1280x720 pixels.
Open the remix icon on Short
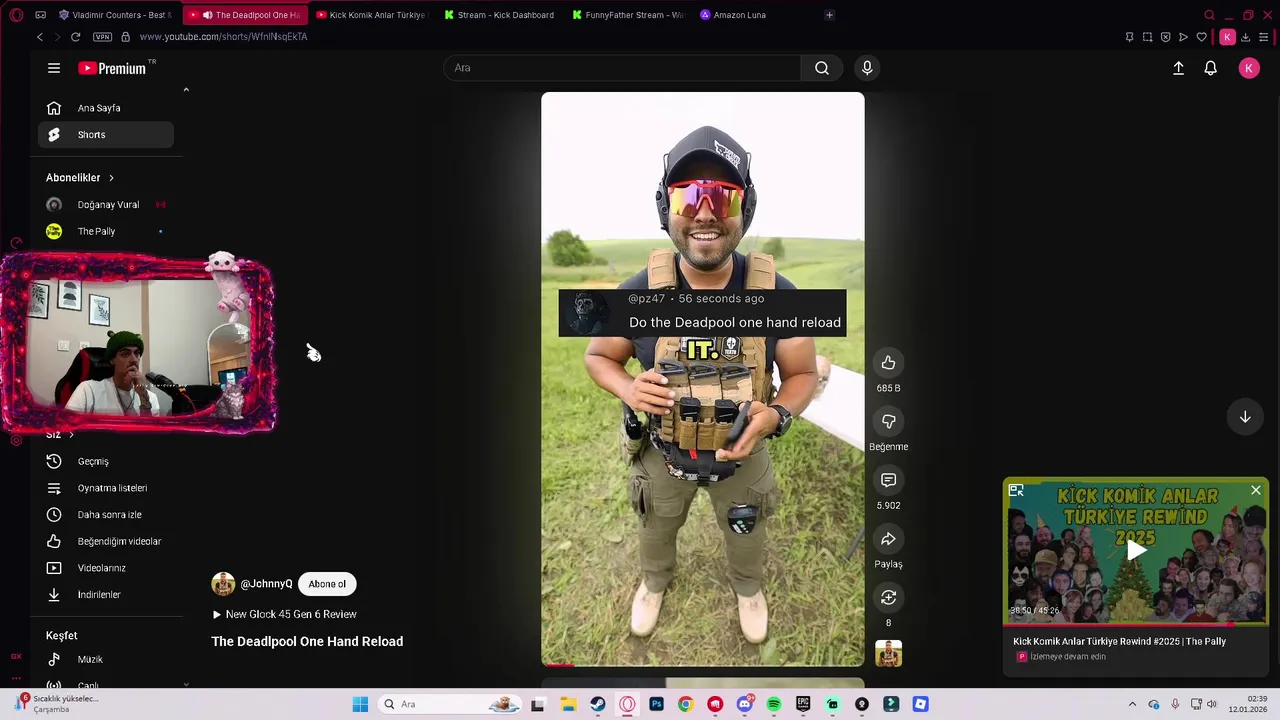[888, 598]
